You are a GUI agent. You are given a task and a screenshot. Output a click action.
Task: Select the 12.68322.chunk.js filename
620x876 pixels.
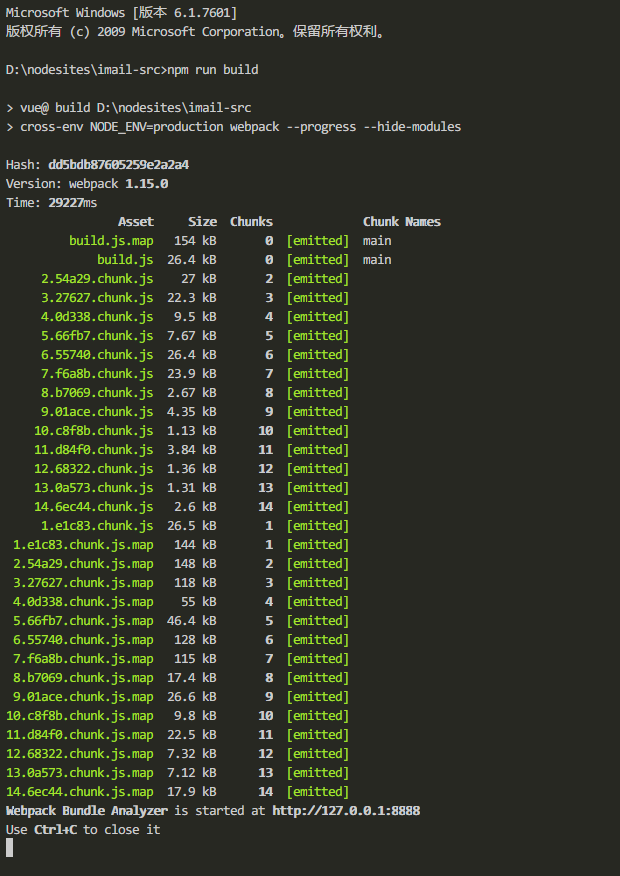click(x=94, y=469)
